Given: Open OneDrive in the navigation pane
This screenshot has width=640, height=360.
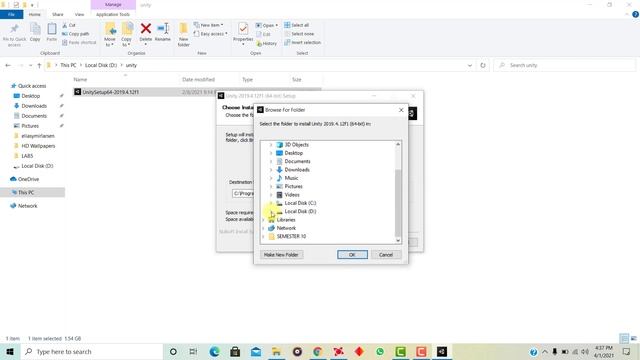Looking at the screenshot, I should tap(28, 179).
